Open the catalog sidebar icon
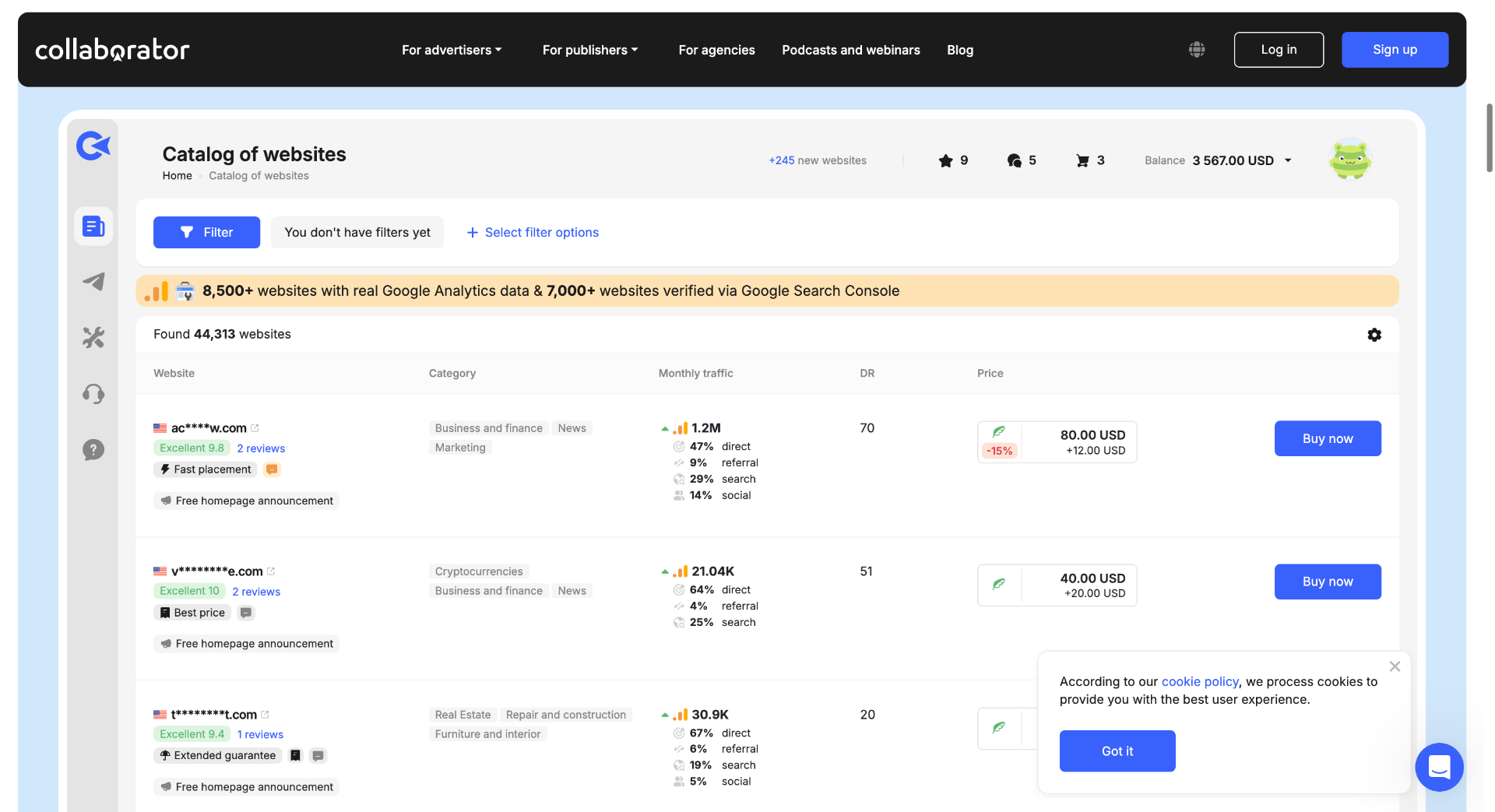Image resolution: width=1495 pixels, height=812 pixels. (93, 227)
